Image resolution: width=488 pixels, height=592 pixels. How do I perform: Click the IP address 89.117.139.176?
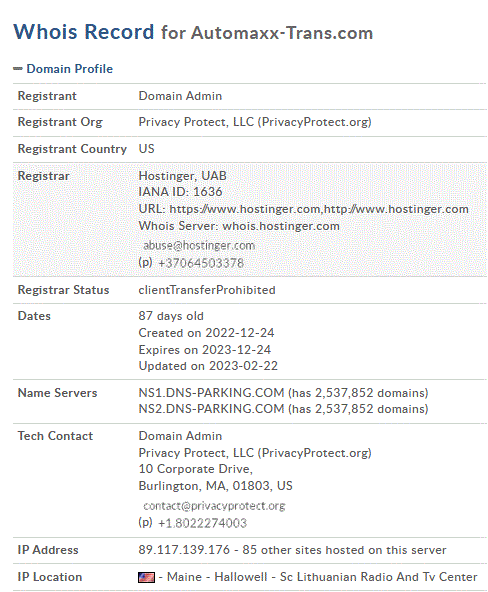point(184,550)
